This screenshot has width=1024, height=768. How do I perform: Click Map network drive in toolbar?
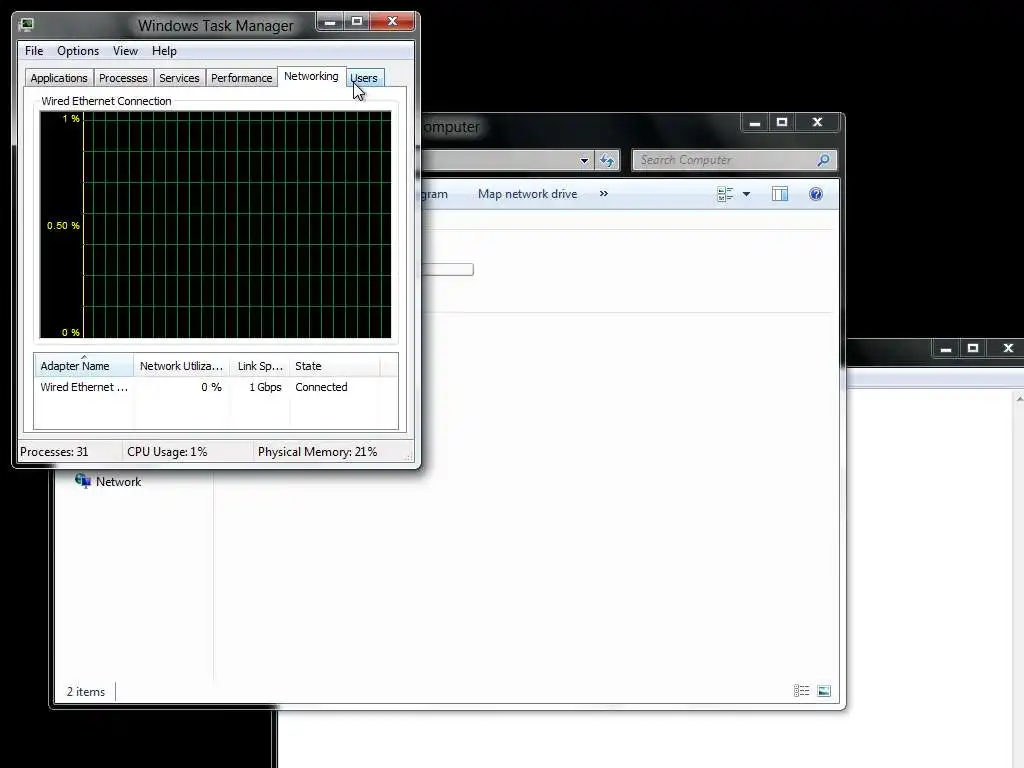tap(528, 194)
